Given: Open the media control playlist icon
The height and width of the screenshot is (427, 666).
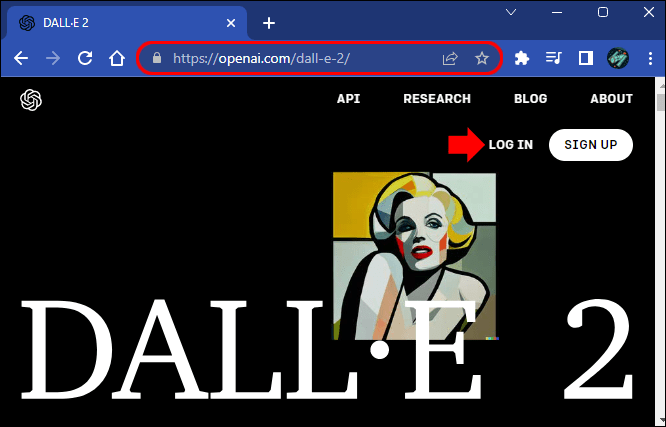Looking at the screenshot, I should (x=553, y=58).
